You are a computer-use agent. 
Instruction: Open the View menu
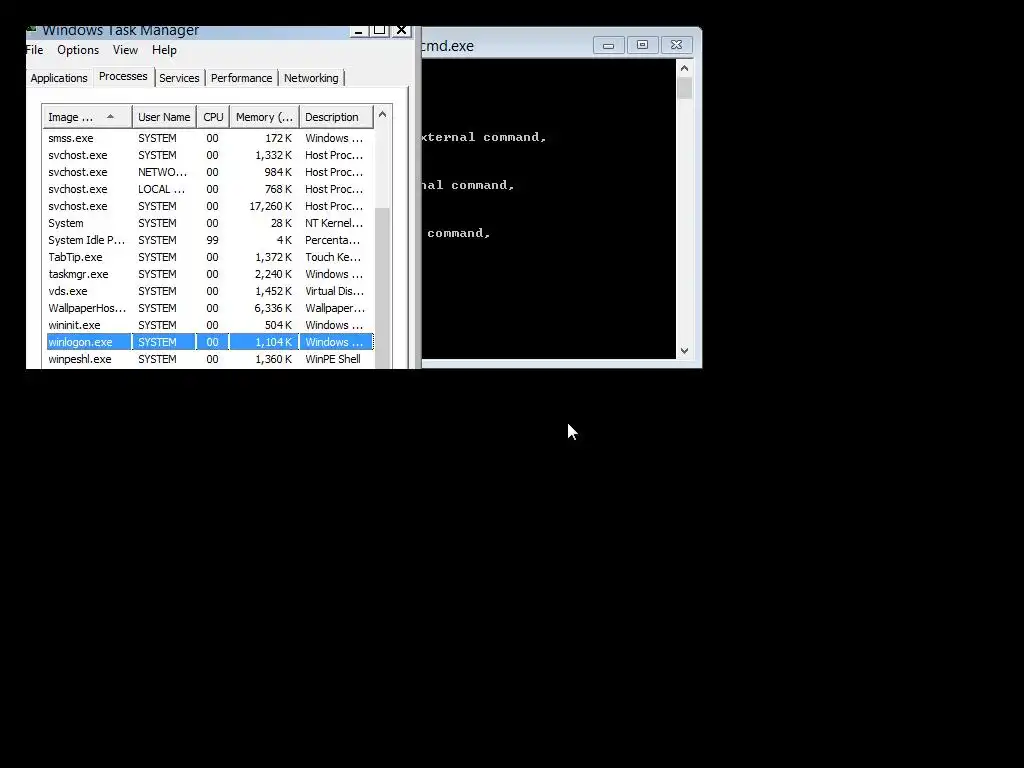[x=125, y=50]
